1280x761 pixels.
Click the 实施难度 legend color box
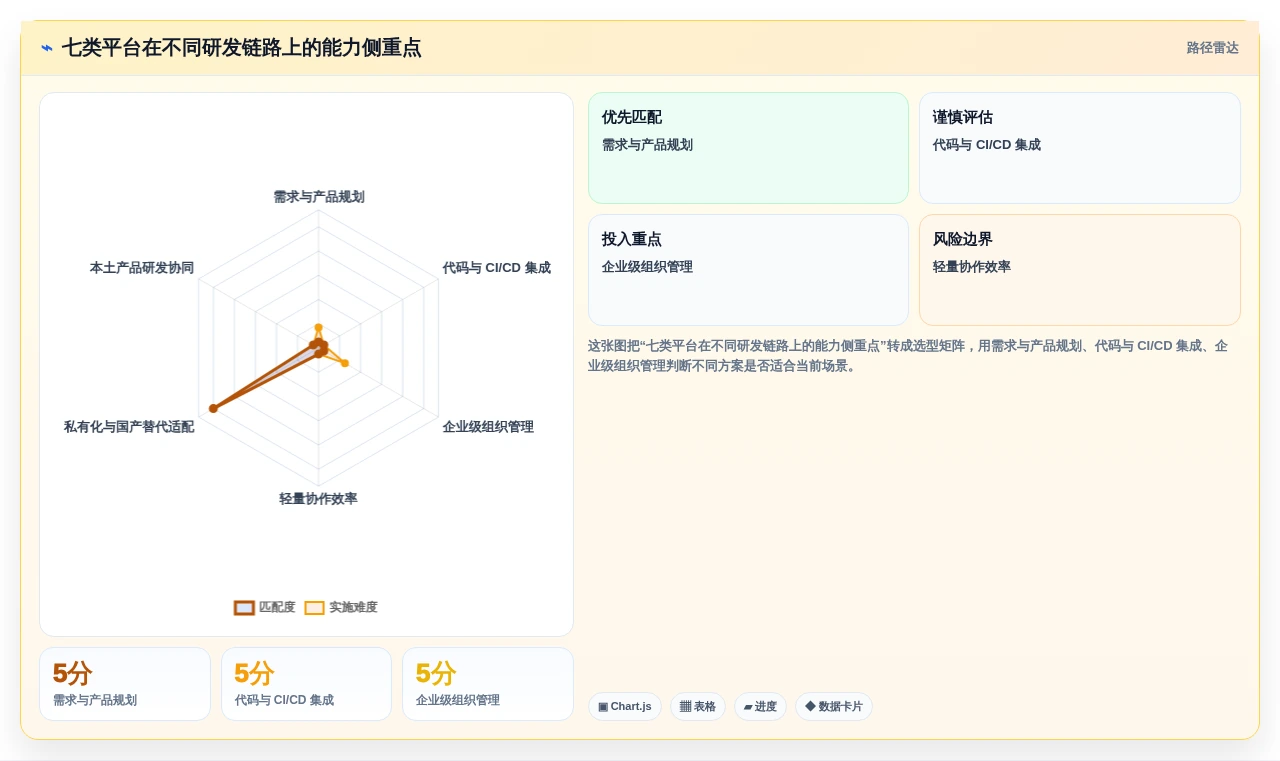314,607
